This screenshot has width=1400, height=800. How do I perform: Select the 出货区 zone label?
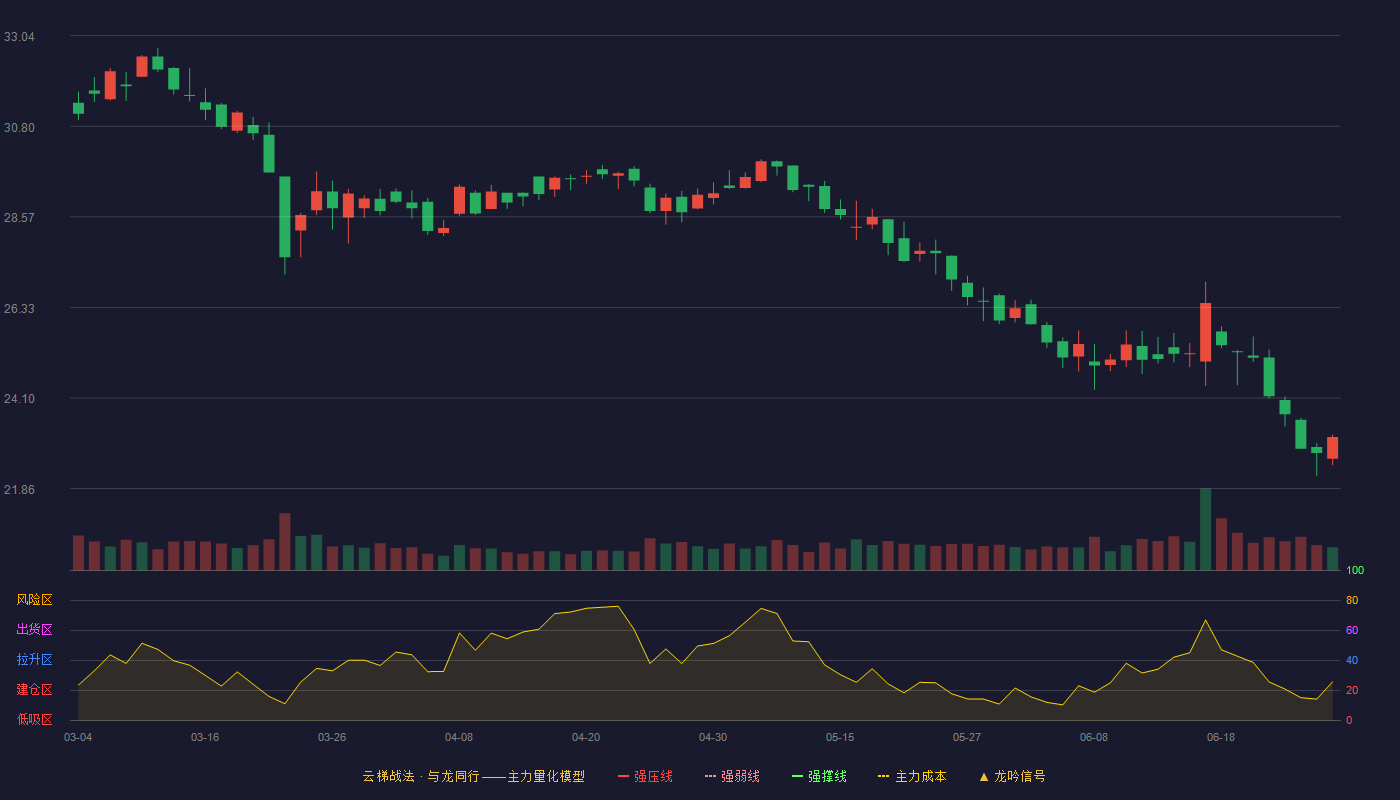coord(35,630)
